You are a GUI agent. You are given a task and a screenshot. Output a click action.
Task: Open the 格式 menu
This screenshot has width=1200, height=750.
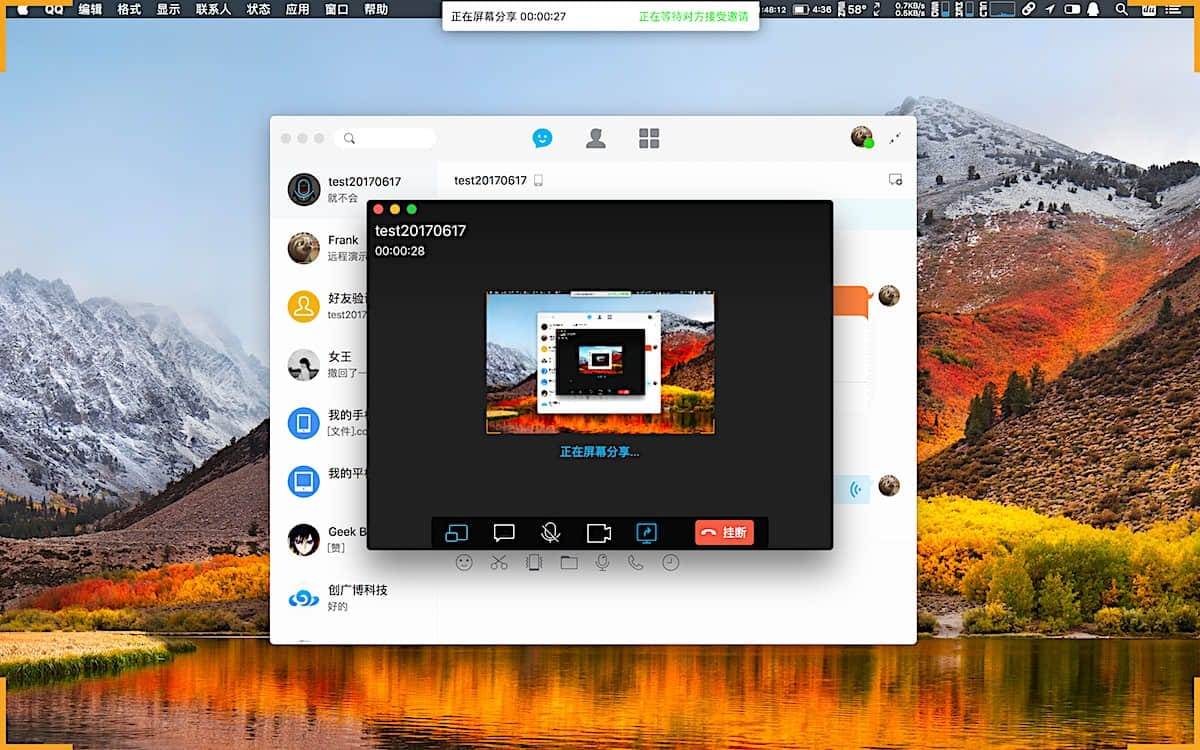129,9
